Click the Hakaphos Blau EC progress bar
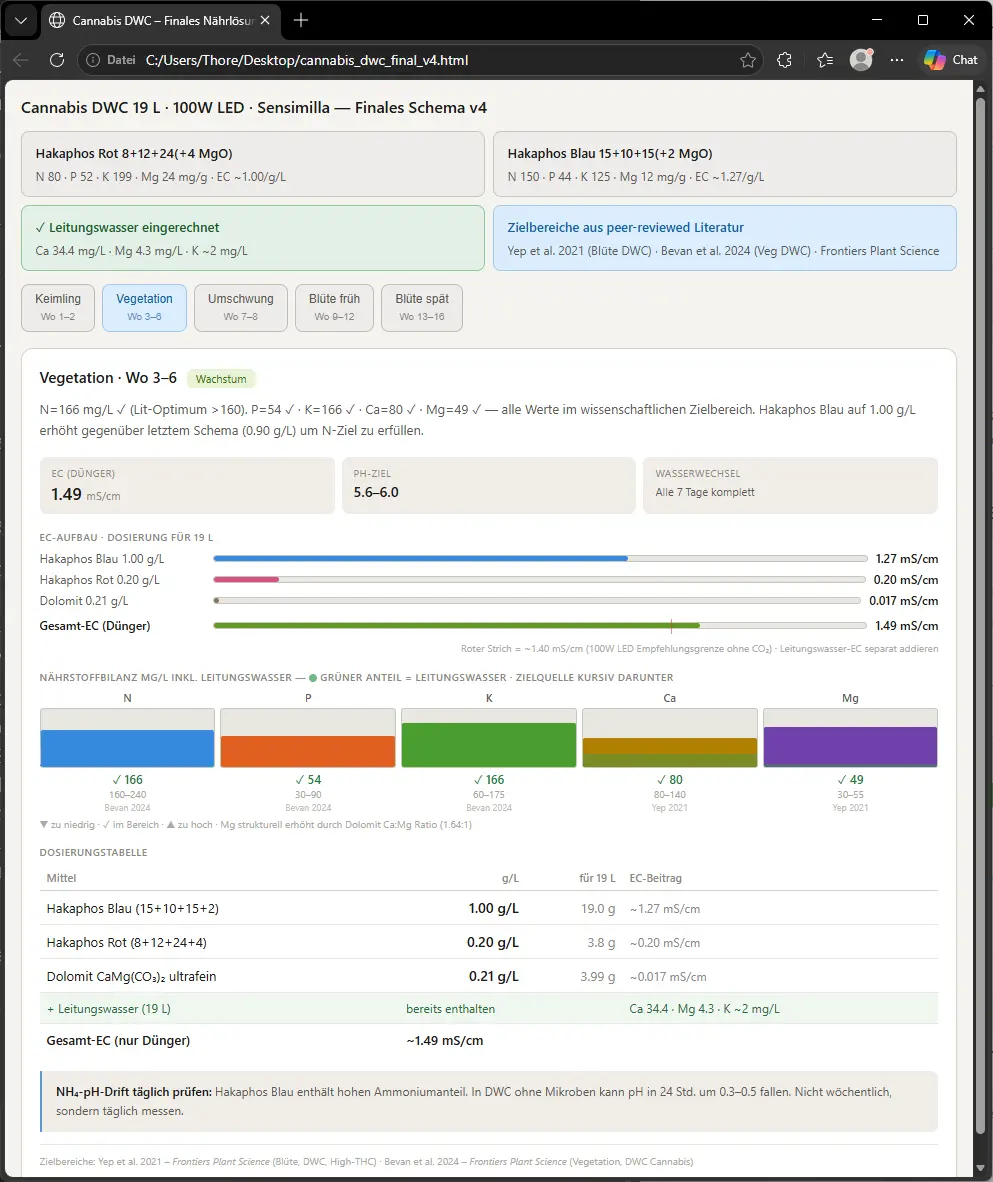The width and height of the screenshot is (993, 1182). click(540, 559)
